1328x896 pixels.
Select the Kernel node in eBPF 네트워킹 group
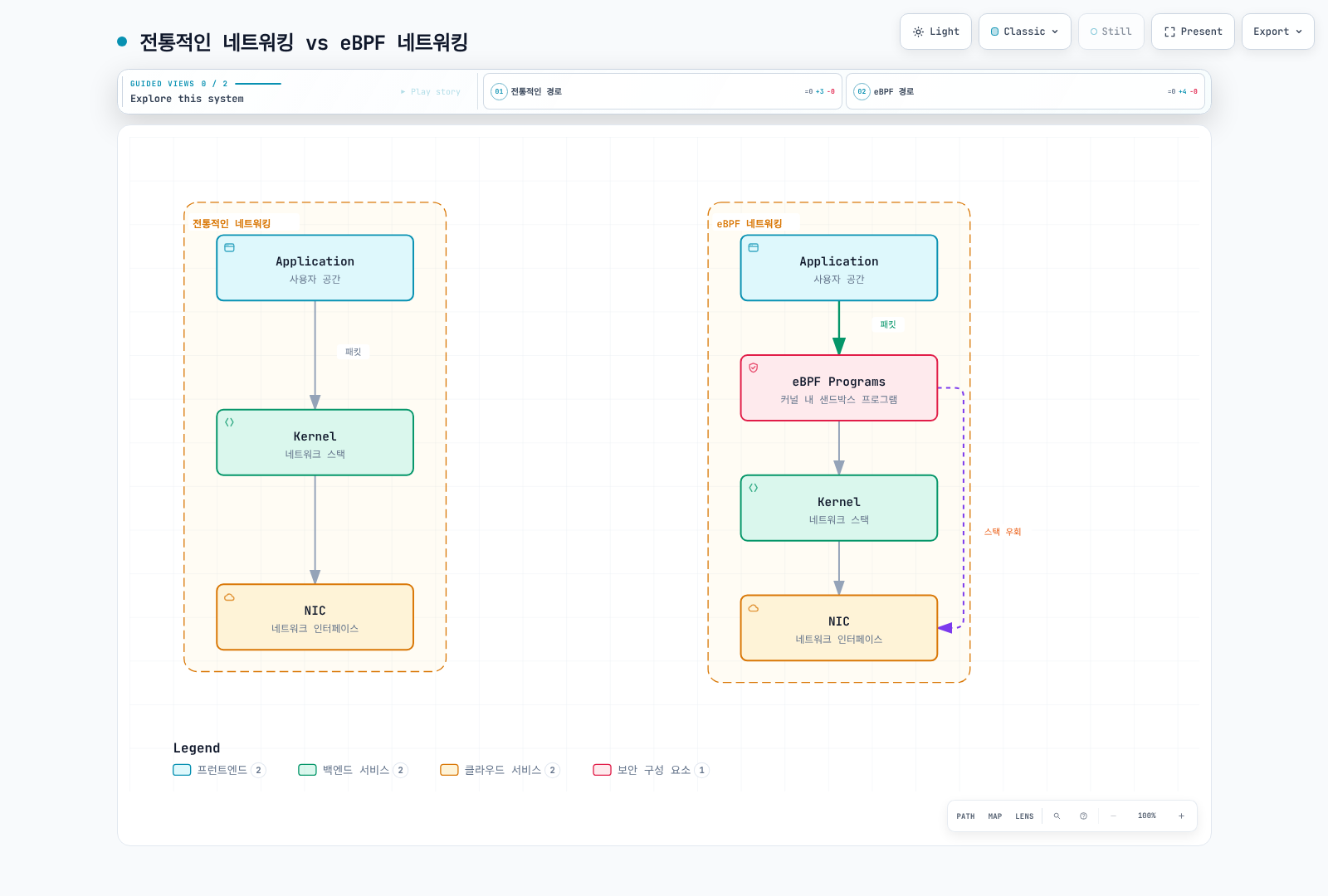click(x=838, y=509)
